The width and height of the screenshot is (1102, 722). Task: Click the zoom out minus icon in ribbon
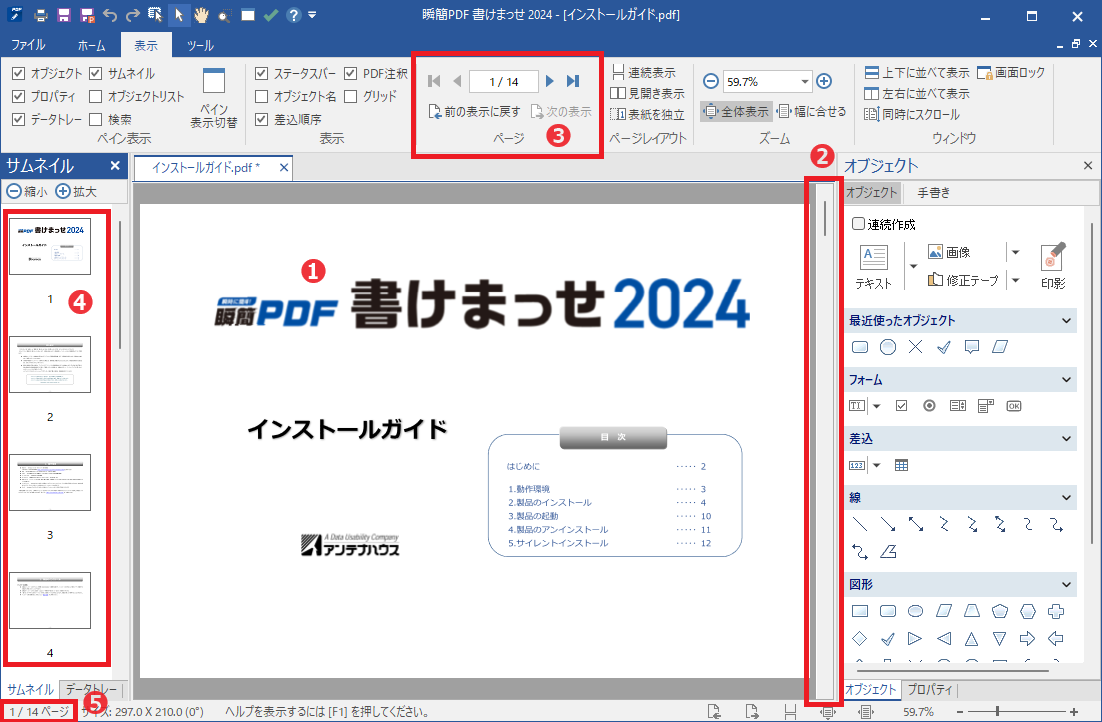[711, 82]
